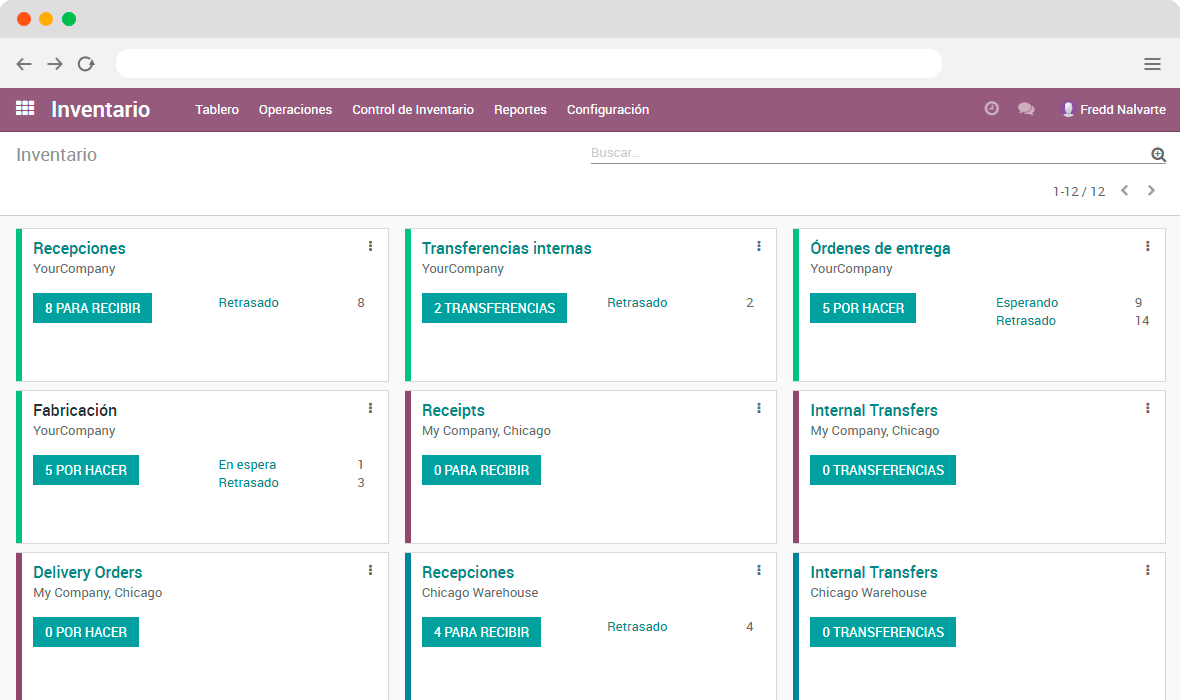Open the Transferencias internas card options menu
1180x700 pixels.
758,246
